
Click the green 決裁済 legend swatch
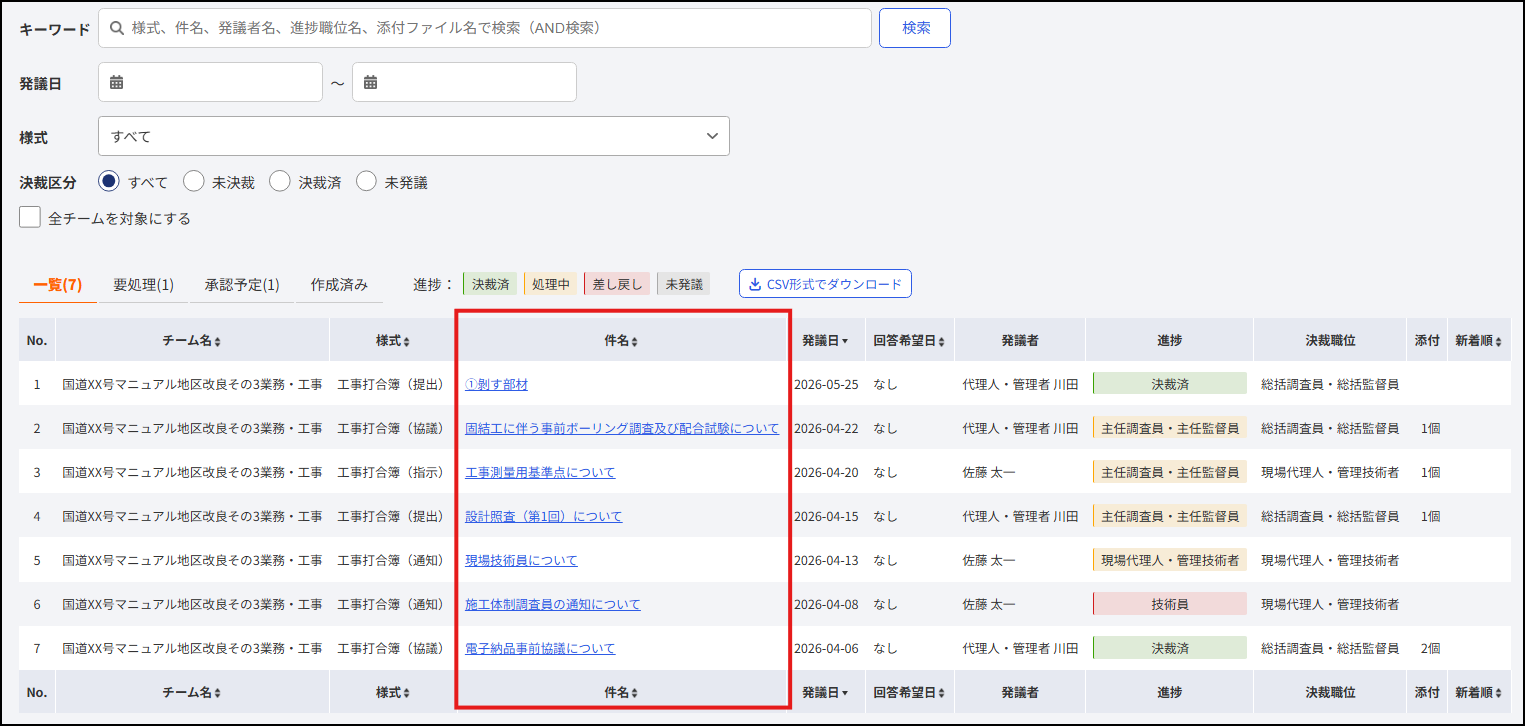tap(491, 285)
